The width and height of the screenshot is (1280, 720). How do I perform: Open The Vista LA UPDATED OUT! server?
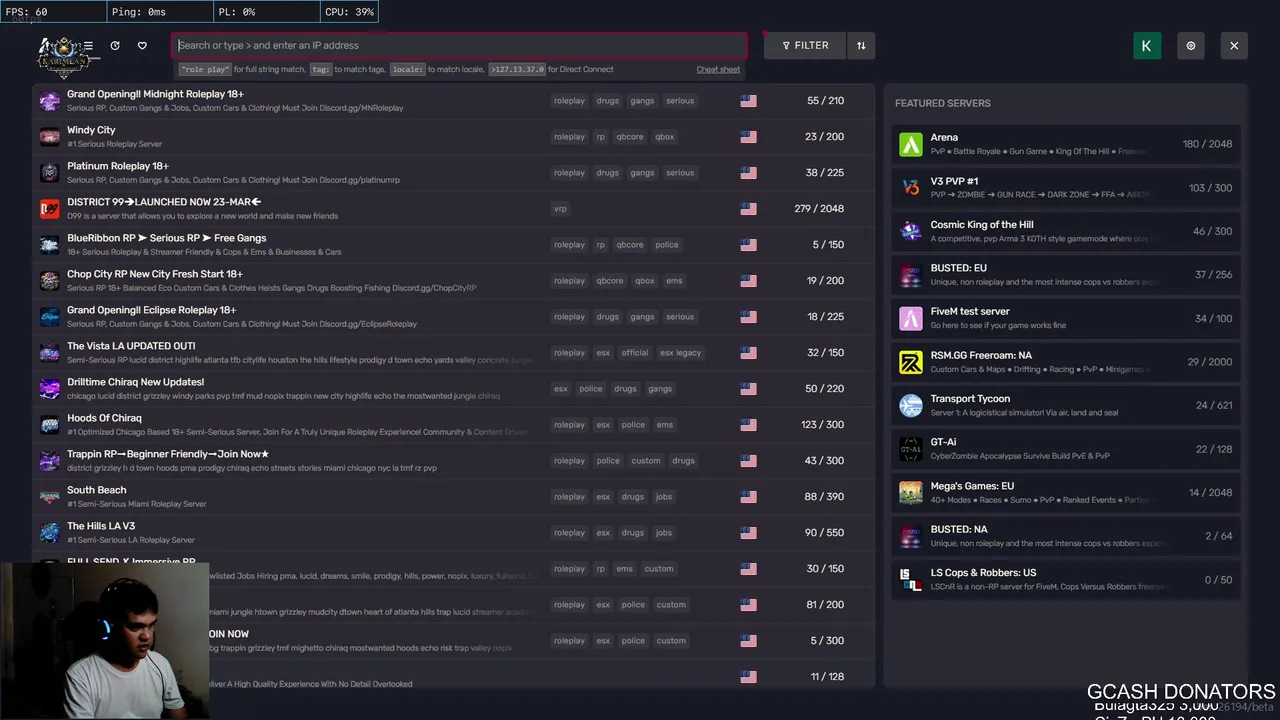click(454, 353)
